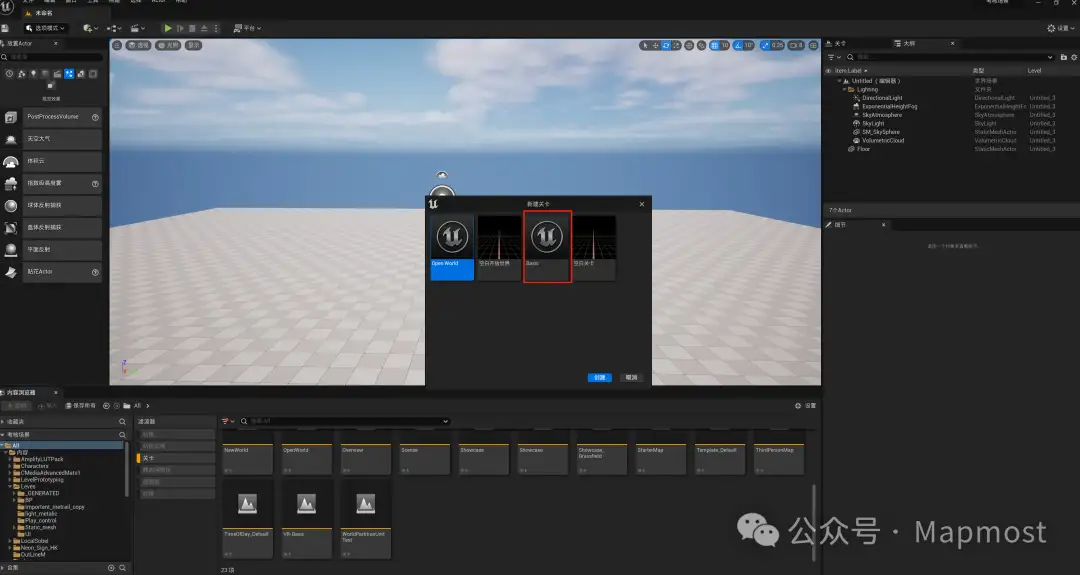This screenshot has height=575, width=1080.
Task: Toggle scale snapping in viewport
Action: click(765, 45)
